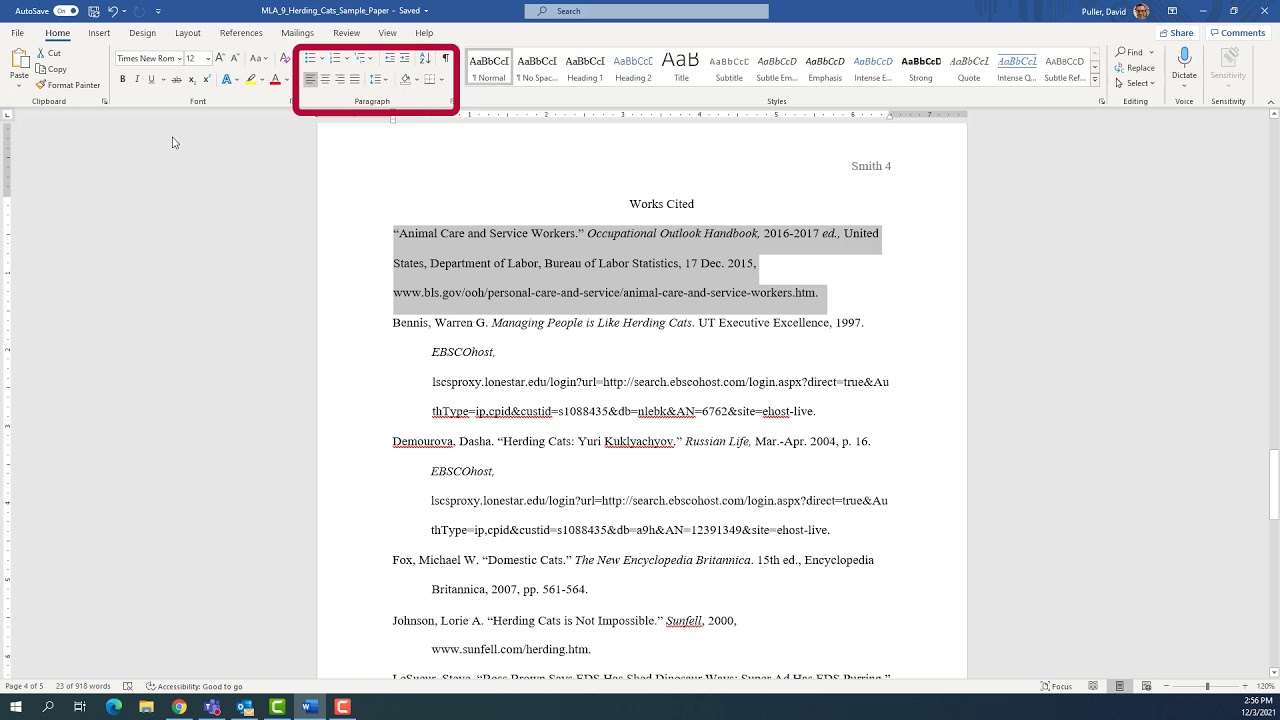Toggle italic formatting
Image resolution: width=1280 pixels, height=720 pixels.
[x=137, y=79]
